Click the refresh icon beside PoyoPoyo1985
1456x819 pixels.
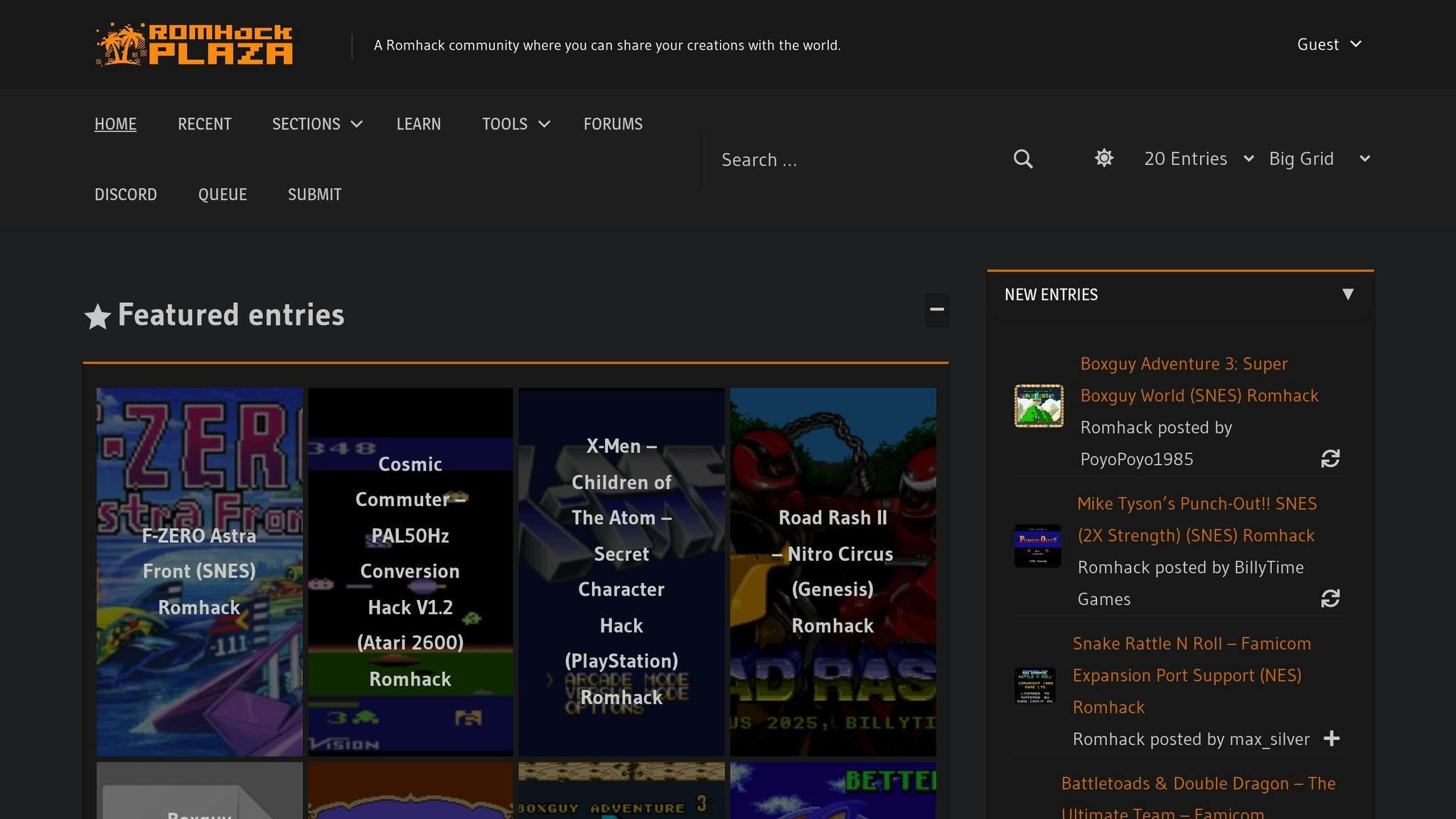click(x=1330, y=459)
